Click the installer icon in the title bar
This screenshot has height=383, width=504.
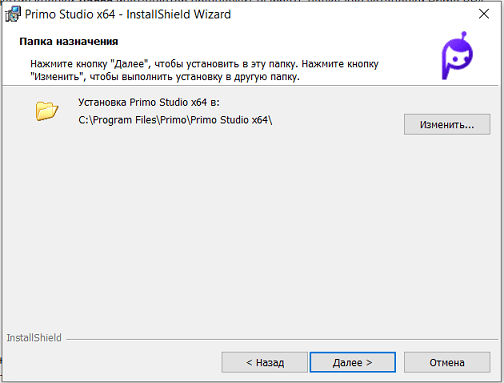tap(13, 14)
